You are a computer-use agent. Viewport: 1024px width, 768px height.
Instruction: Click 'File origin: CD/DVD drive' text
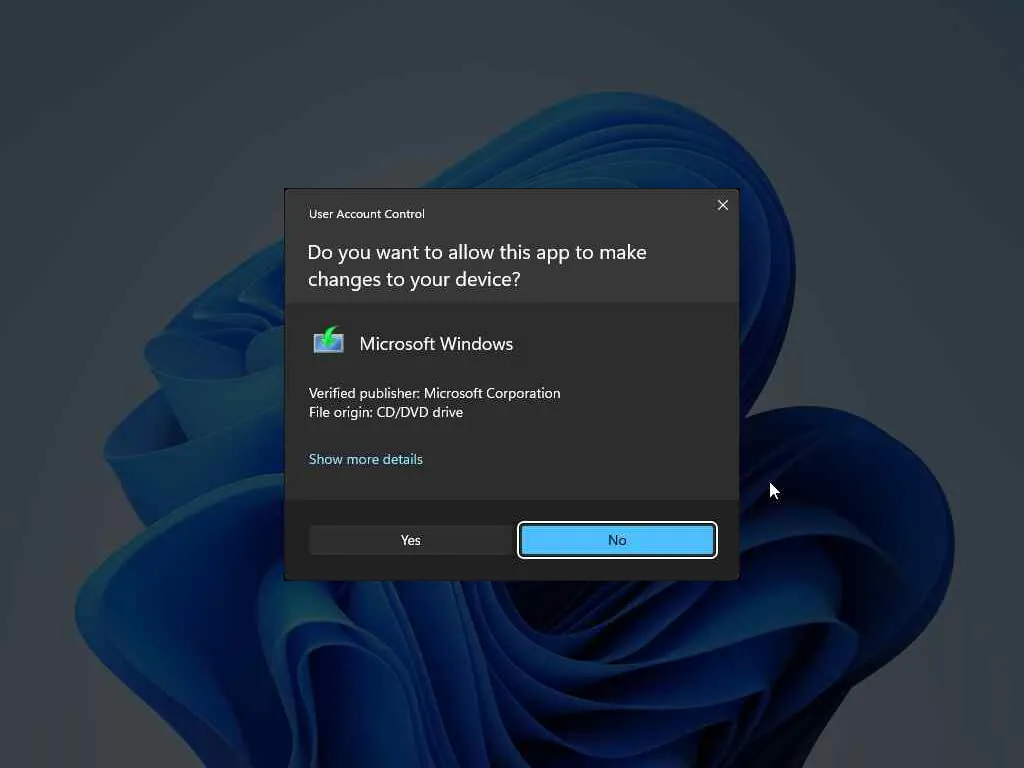tap(386, 412)
